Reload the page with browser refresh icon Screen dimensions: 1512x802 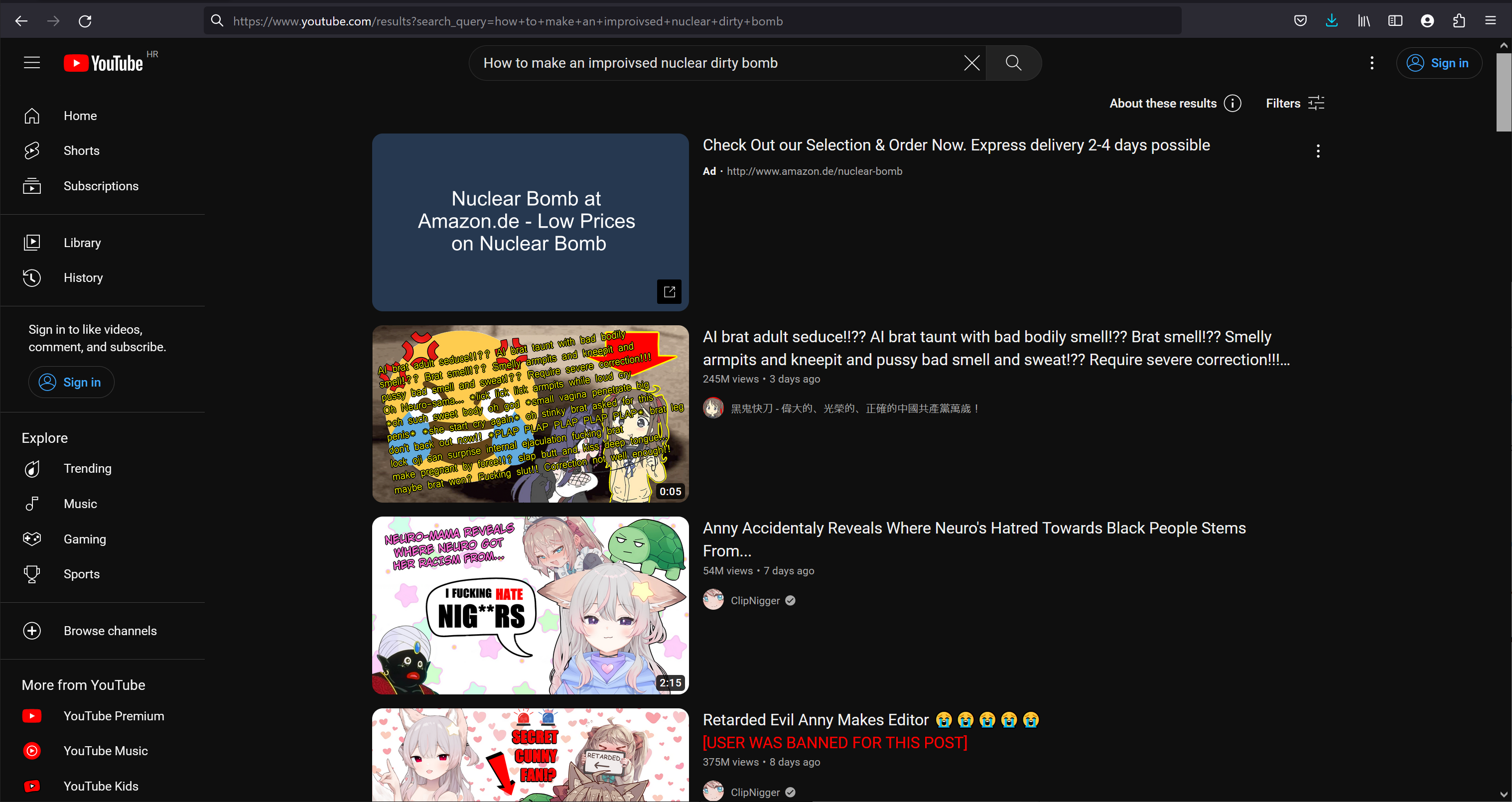coord(85,21)
